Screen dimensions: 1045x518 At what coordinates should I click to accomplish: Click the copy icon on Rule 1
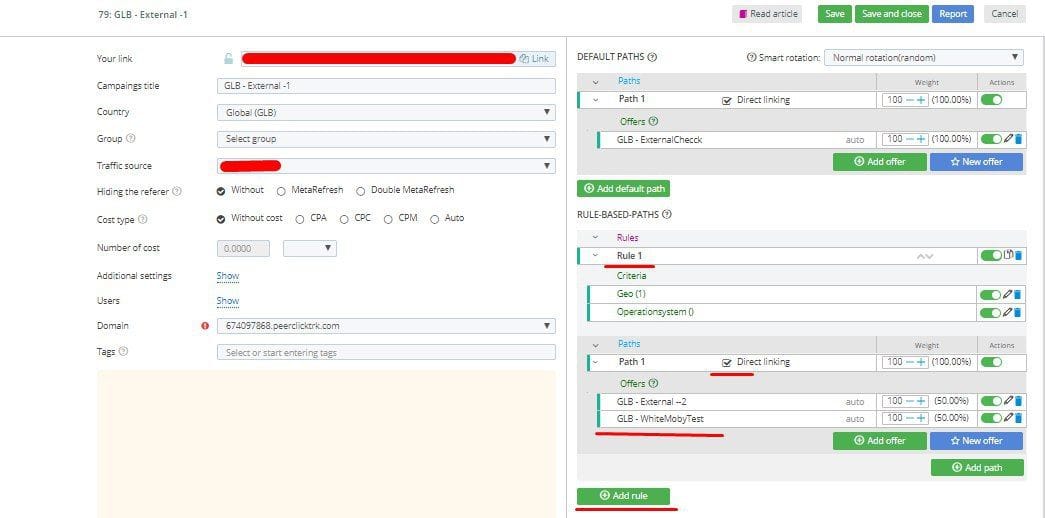[x=1008, y=256]
